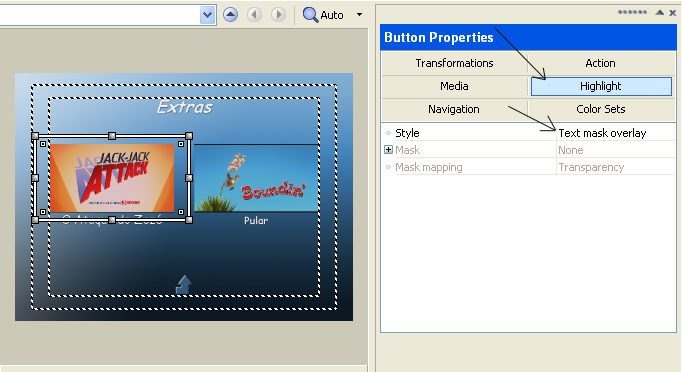682x372 pixels.
Task: Select the Boundin' thumbnail in the menu
Action: [x=256, y=178]
